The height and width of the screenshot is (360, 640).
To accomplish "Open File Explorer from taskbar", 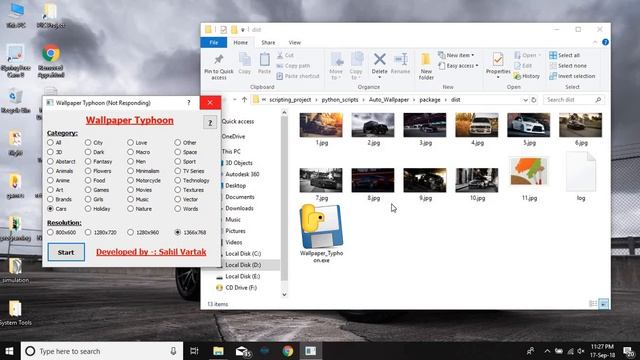I will coord(218,351).
